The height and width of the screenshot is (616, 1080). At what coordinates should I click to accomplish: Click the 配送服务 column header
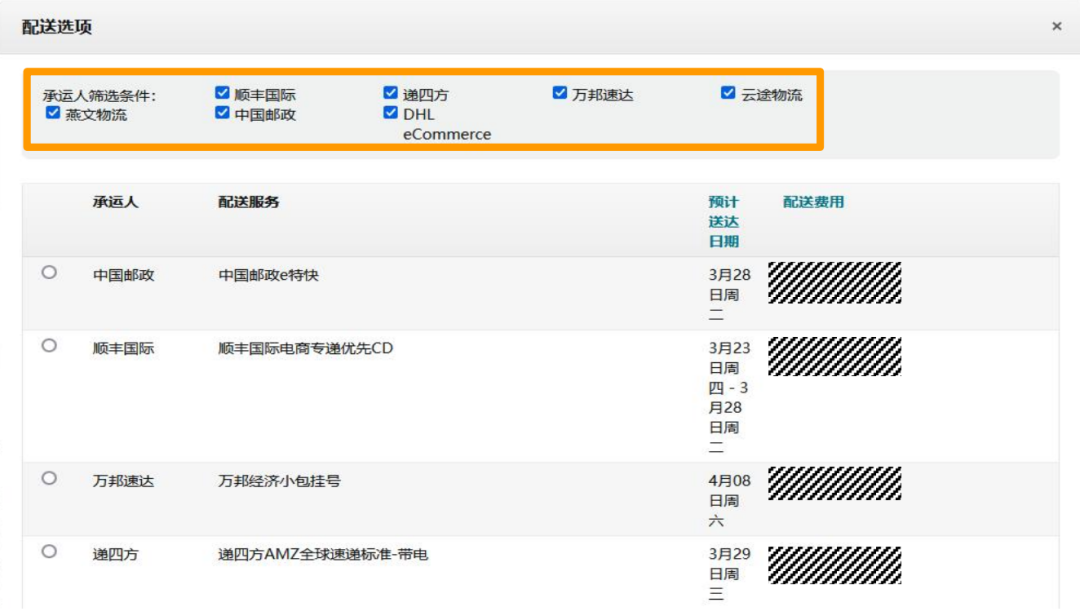click(245, 201)
